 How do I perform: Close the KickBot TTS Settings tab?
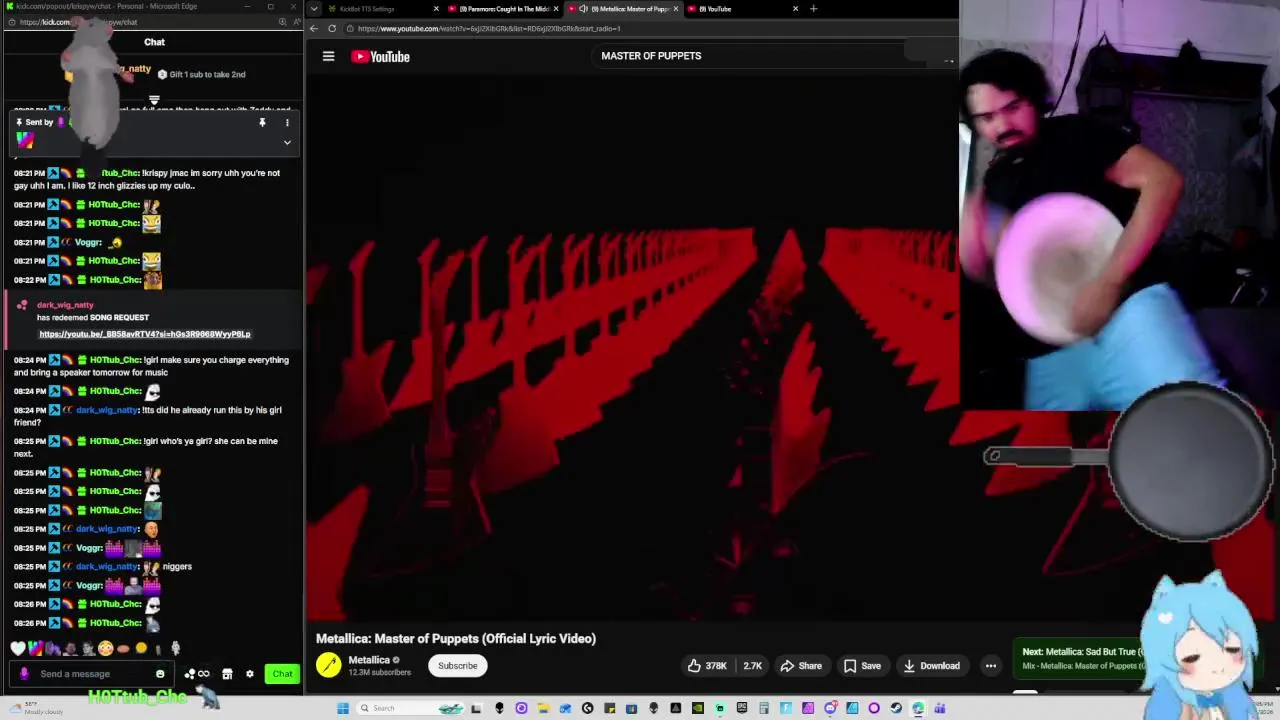point(435,9)
